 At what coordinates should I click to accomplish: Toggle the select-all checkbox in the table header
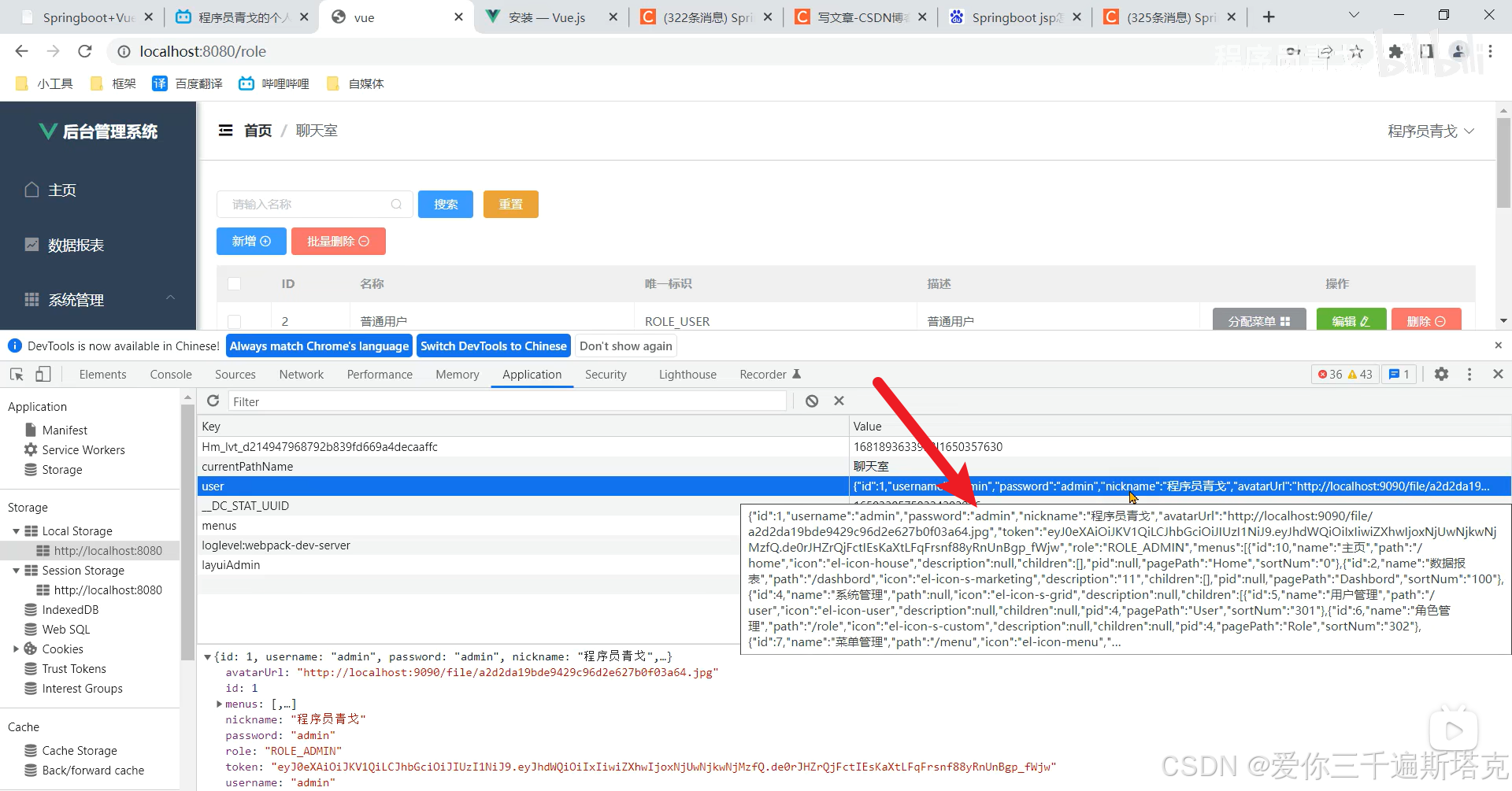233,283
